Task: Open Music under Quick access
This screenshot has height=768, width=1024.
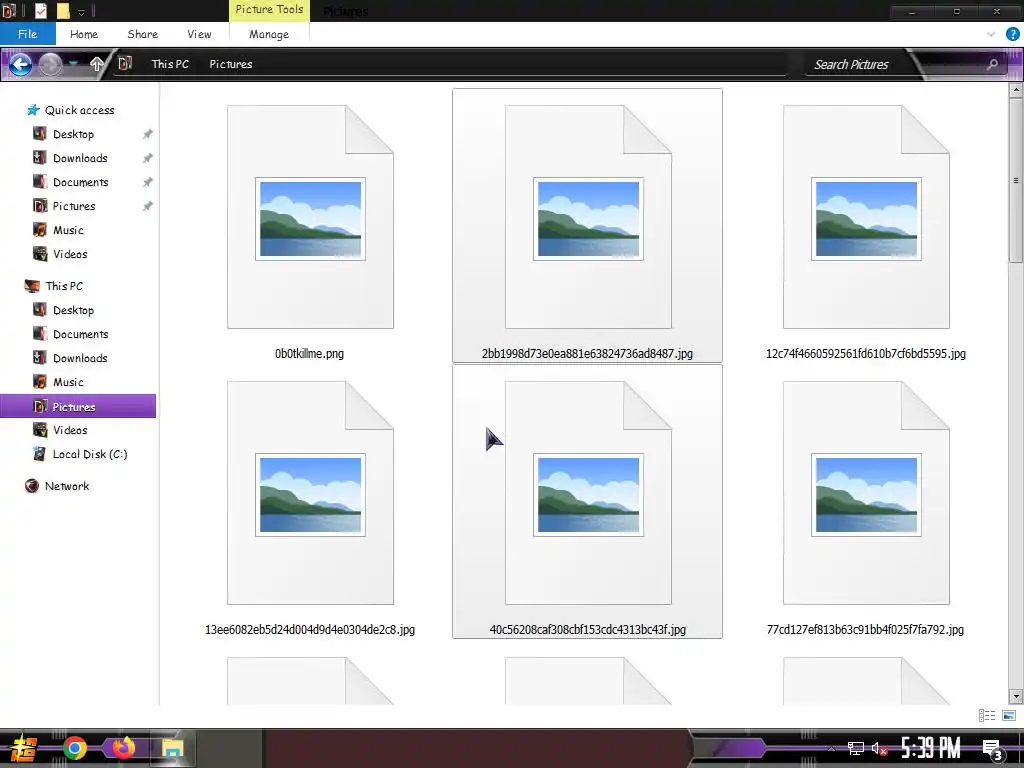Action: click(68, 231)
